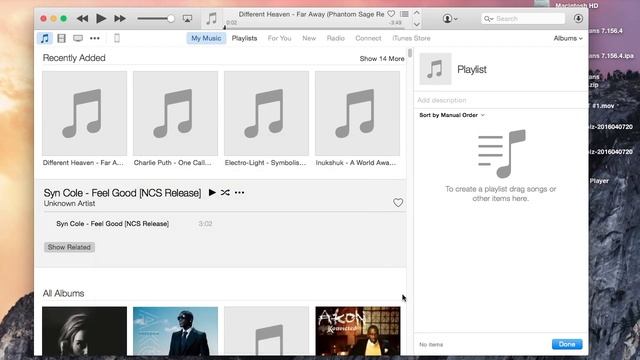Click the Add description field
Screen dimensions: 640x360
tap(501, 100)
